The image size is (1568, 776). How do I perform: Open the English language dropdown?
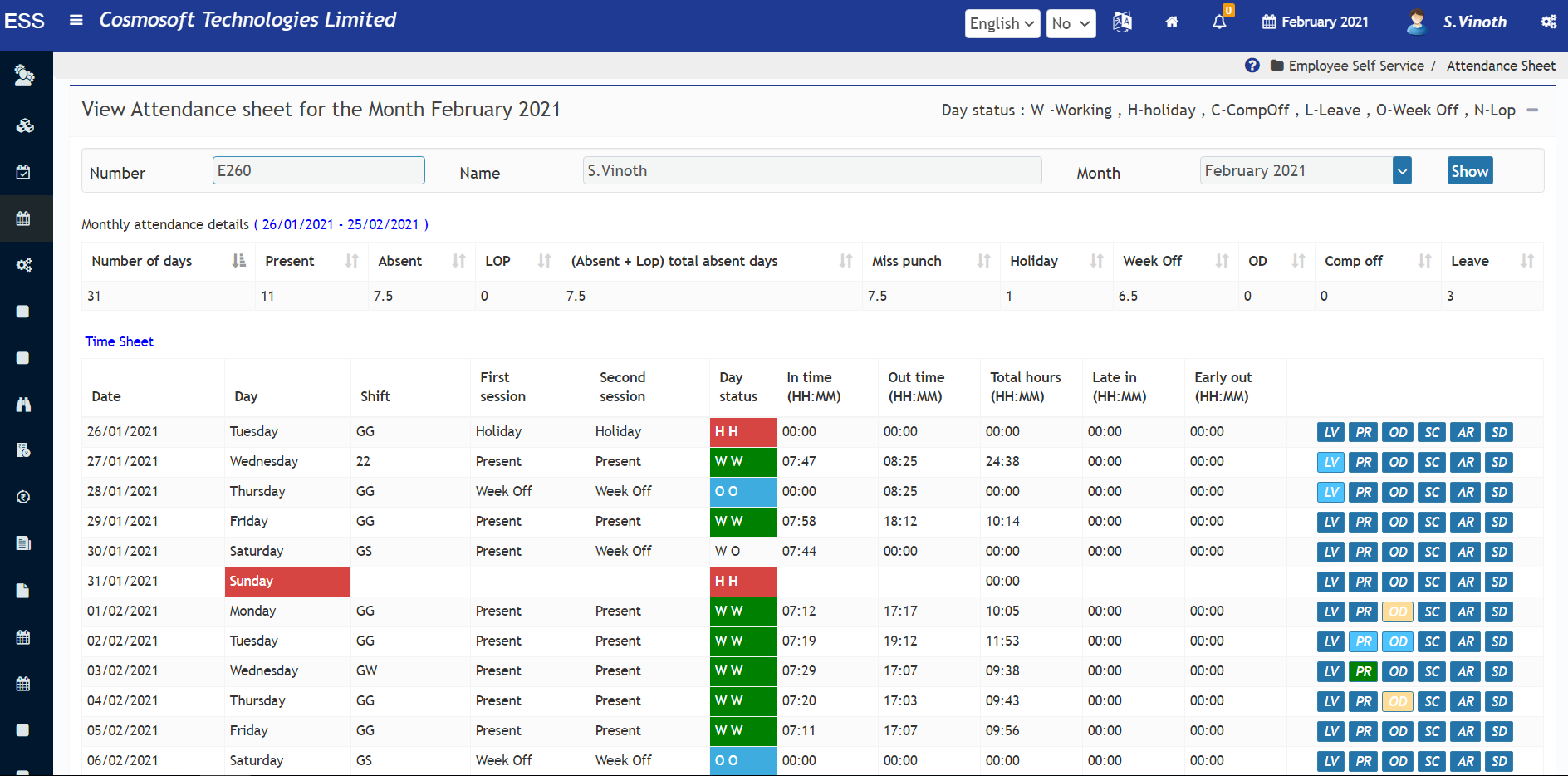click(1002, 23)
